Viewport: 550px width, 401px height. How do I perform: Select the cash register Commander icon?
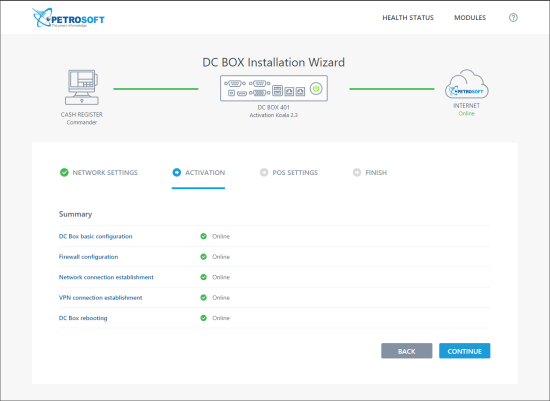point(82,87)
